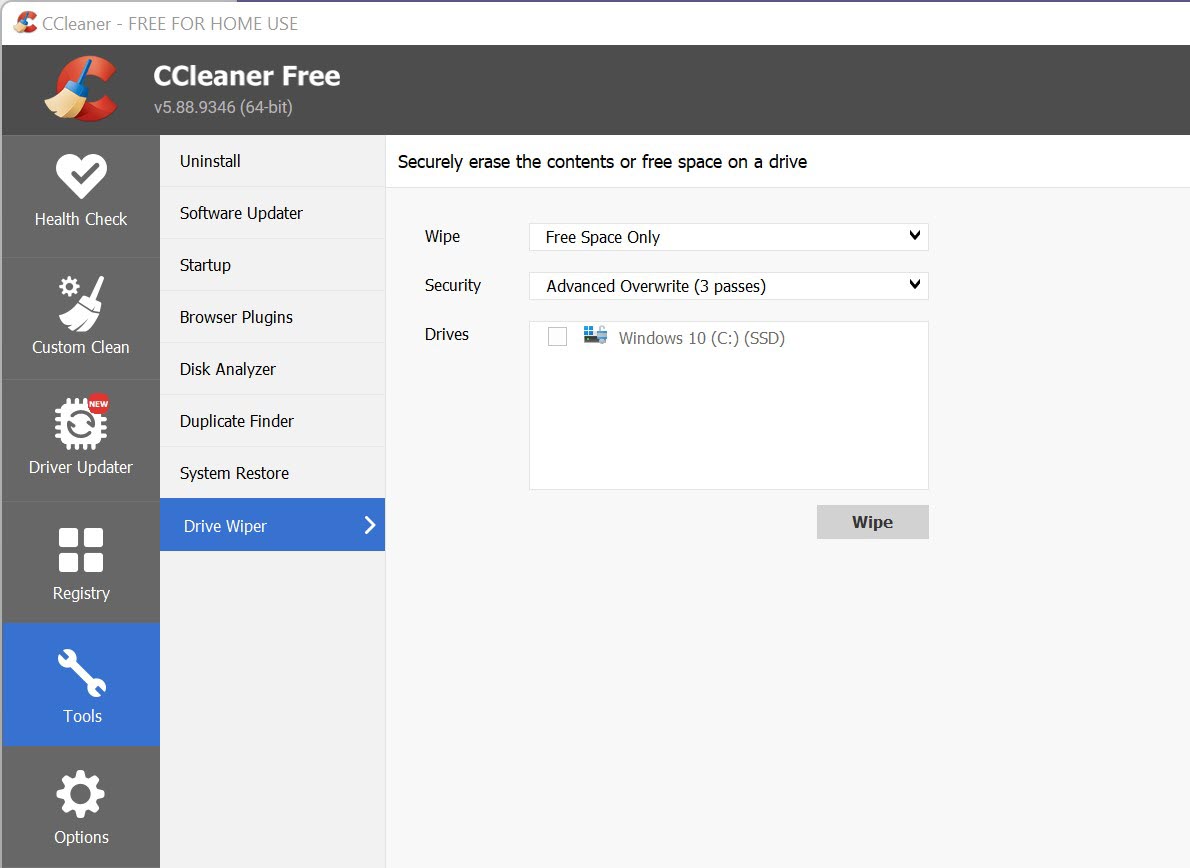1190x868 pixels.
Task: Click the Drives field label
Action: point(447,334)
